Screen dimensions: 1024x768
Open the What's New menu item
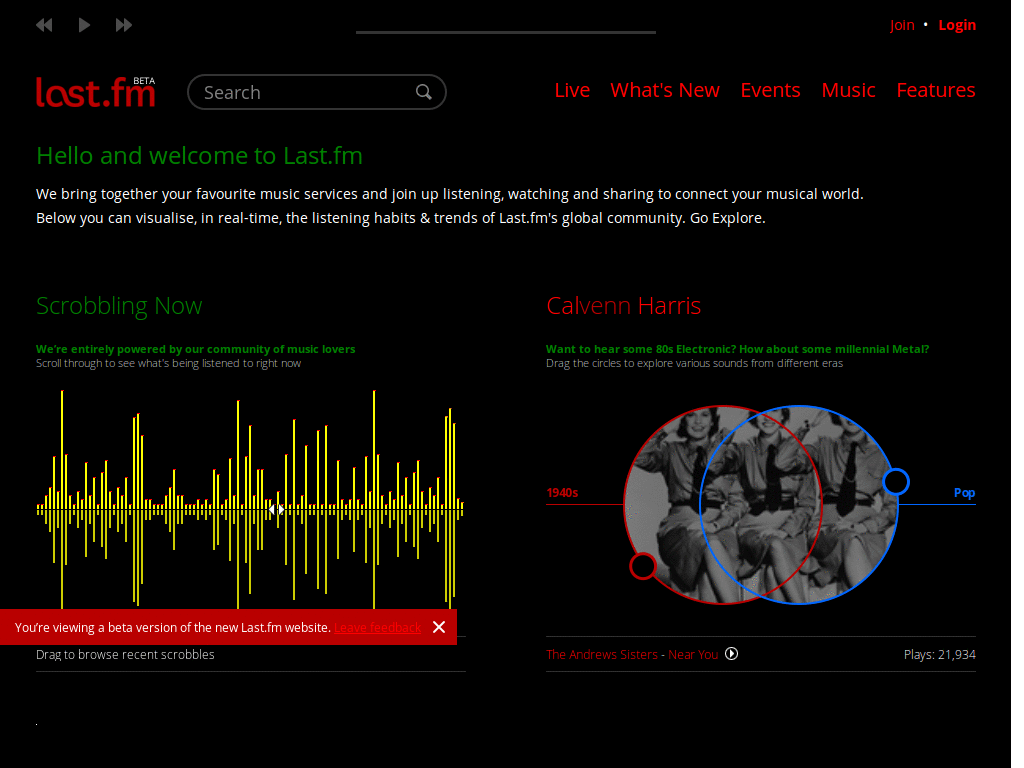[665, 90]
